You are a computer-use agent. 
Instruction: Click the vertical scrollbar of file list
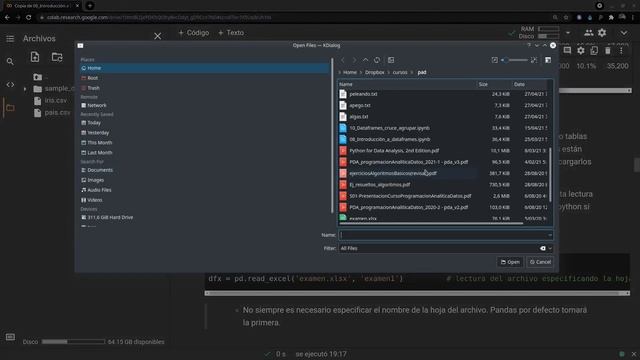(x=550, y=175)
